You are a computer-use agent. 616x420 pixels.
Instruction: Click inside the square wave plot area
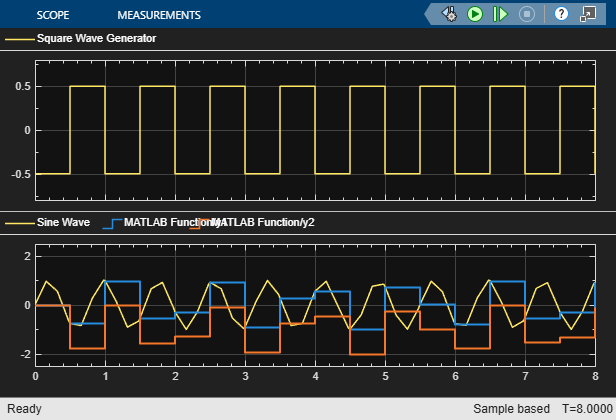coord(315,130)
